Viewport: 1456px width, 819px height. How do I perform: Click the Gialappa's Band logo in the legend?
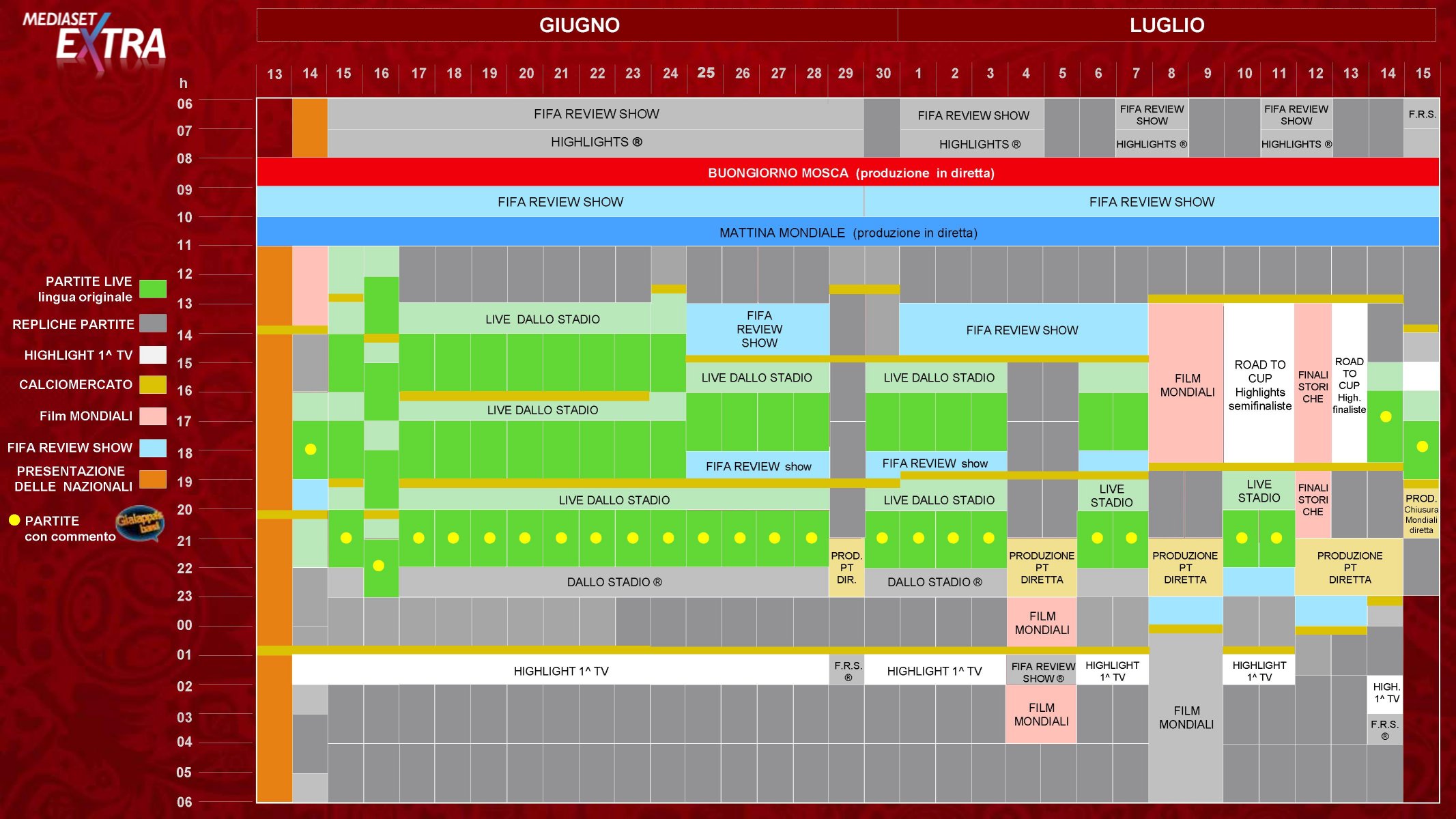point(140,524)
